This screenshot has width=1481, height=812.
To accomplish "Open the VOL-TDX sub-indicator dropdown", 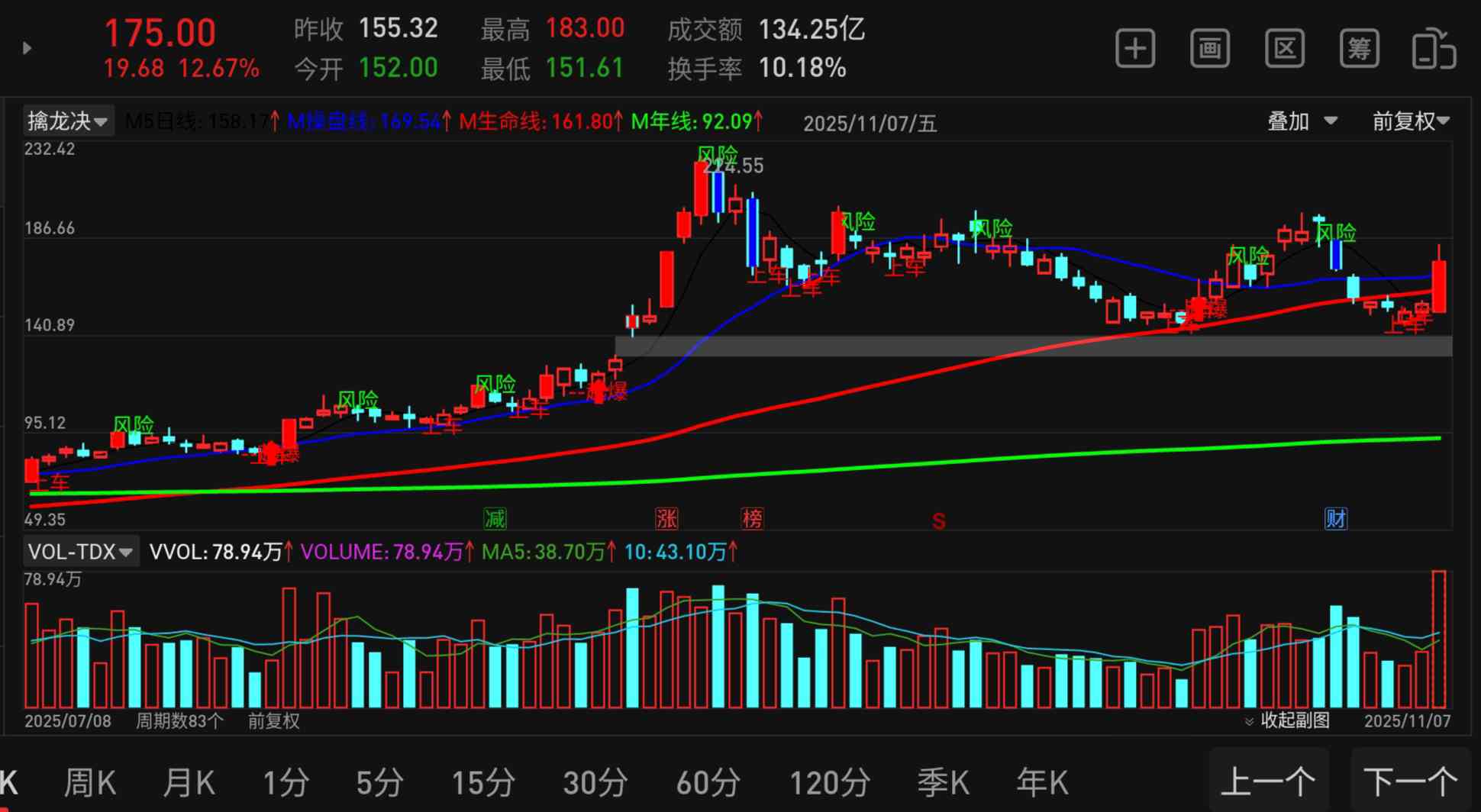I will coord(80,551).
